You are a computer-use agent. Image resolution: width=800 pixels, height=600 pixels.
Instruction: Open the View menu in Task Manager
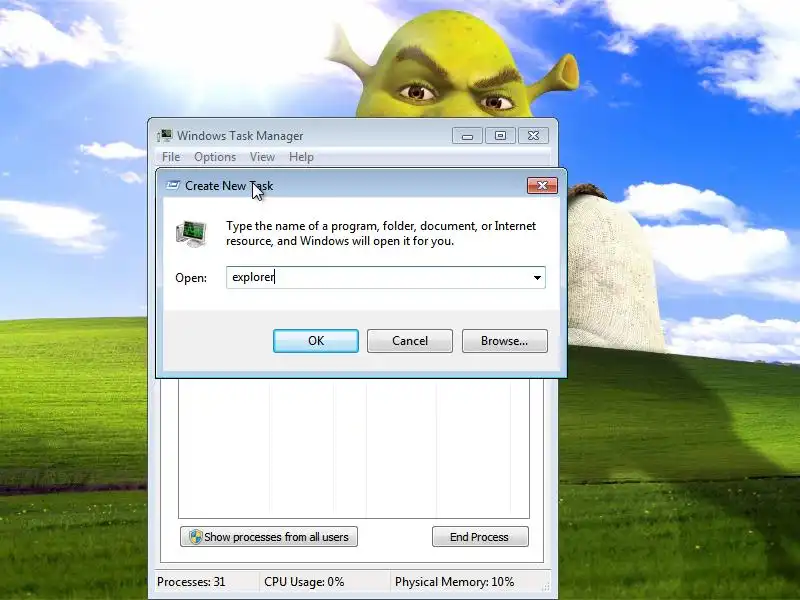pos(262,157)
